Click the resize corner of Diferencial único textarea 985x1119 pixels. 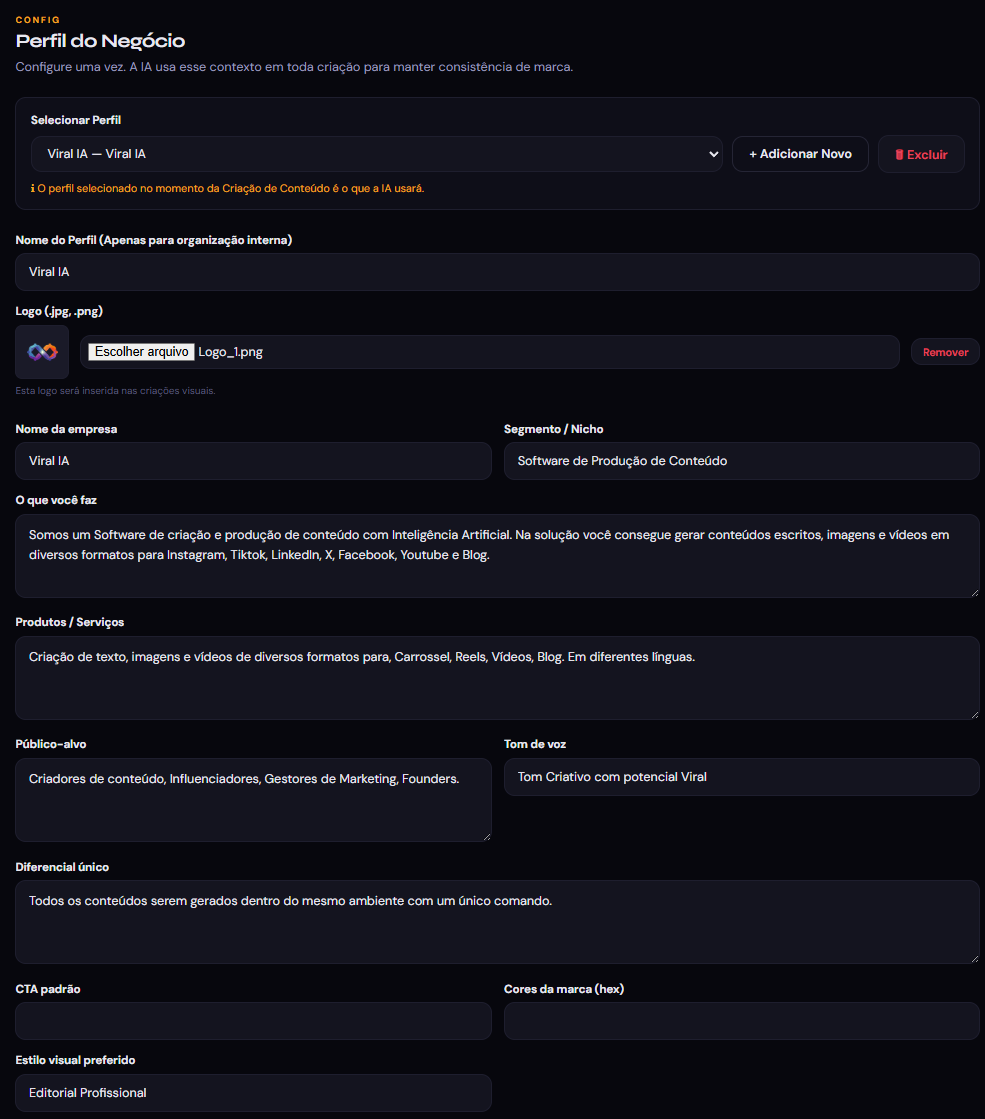tap(974, 958)
